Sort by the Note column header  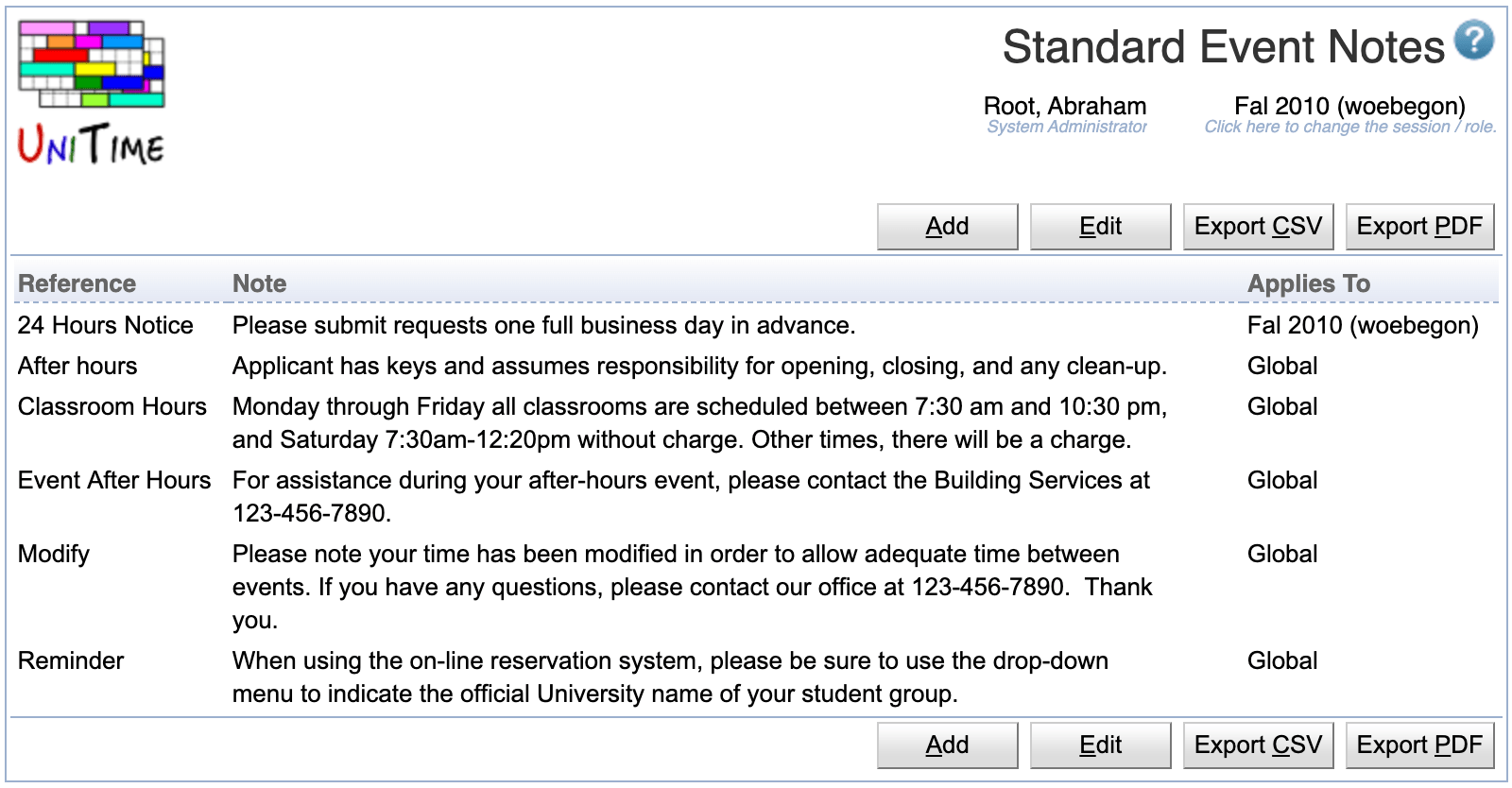(259, 283)
